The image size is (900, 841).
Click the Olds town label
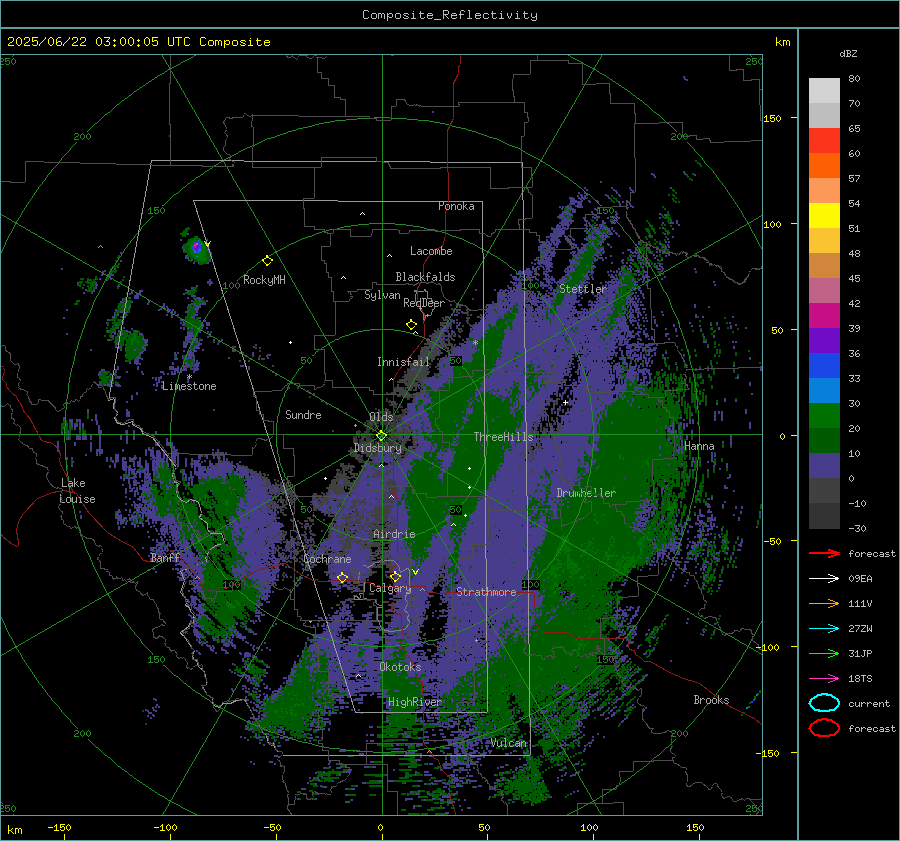click(x=381, y=417)
